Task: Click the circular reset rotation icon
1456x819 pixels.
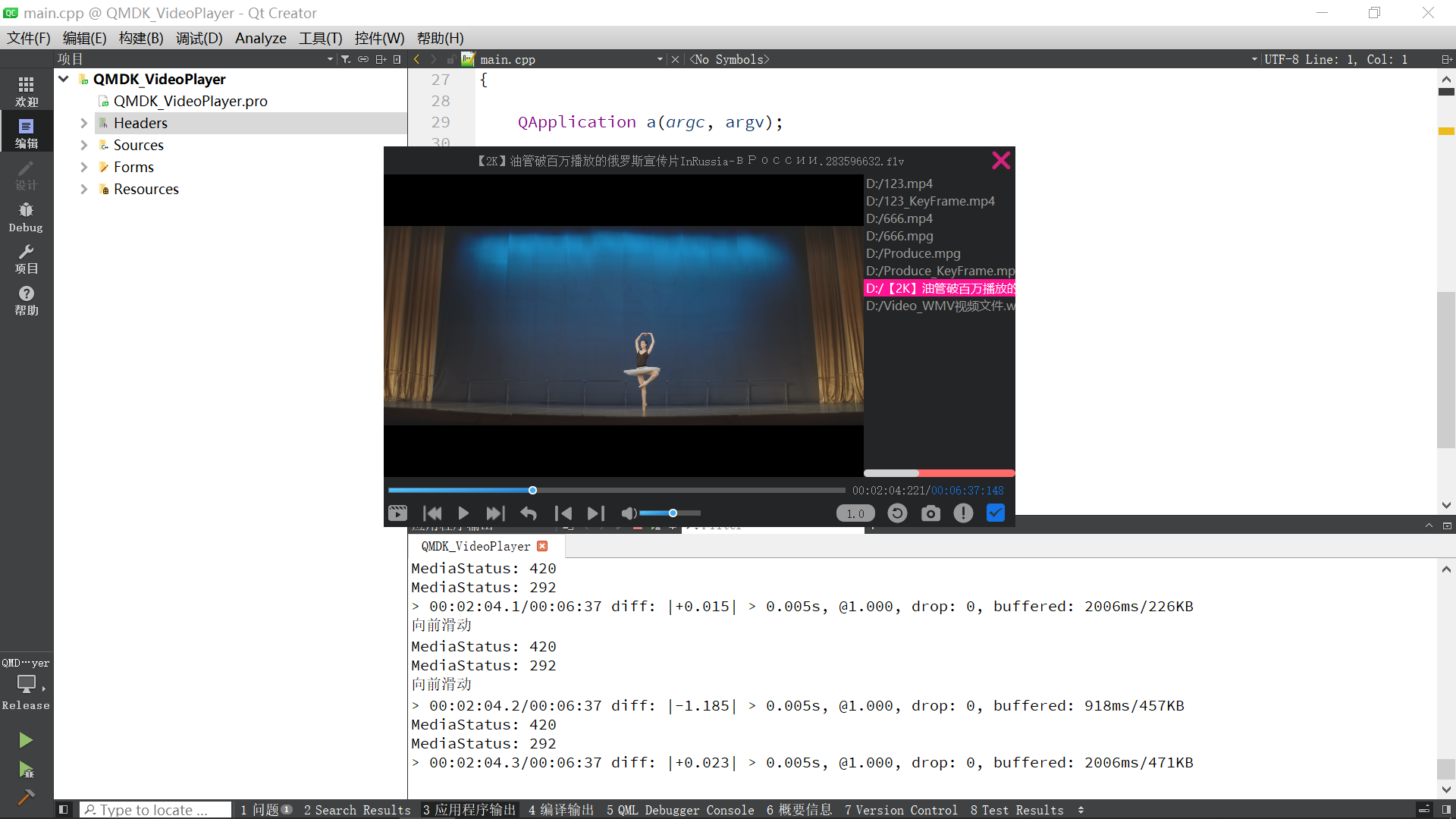Action: pyautogui.click(x=897, y=513)
